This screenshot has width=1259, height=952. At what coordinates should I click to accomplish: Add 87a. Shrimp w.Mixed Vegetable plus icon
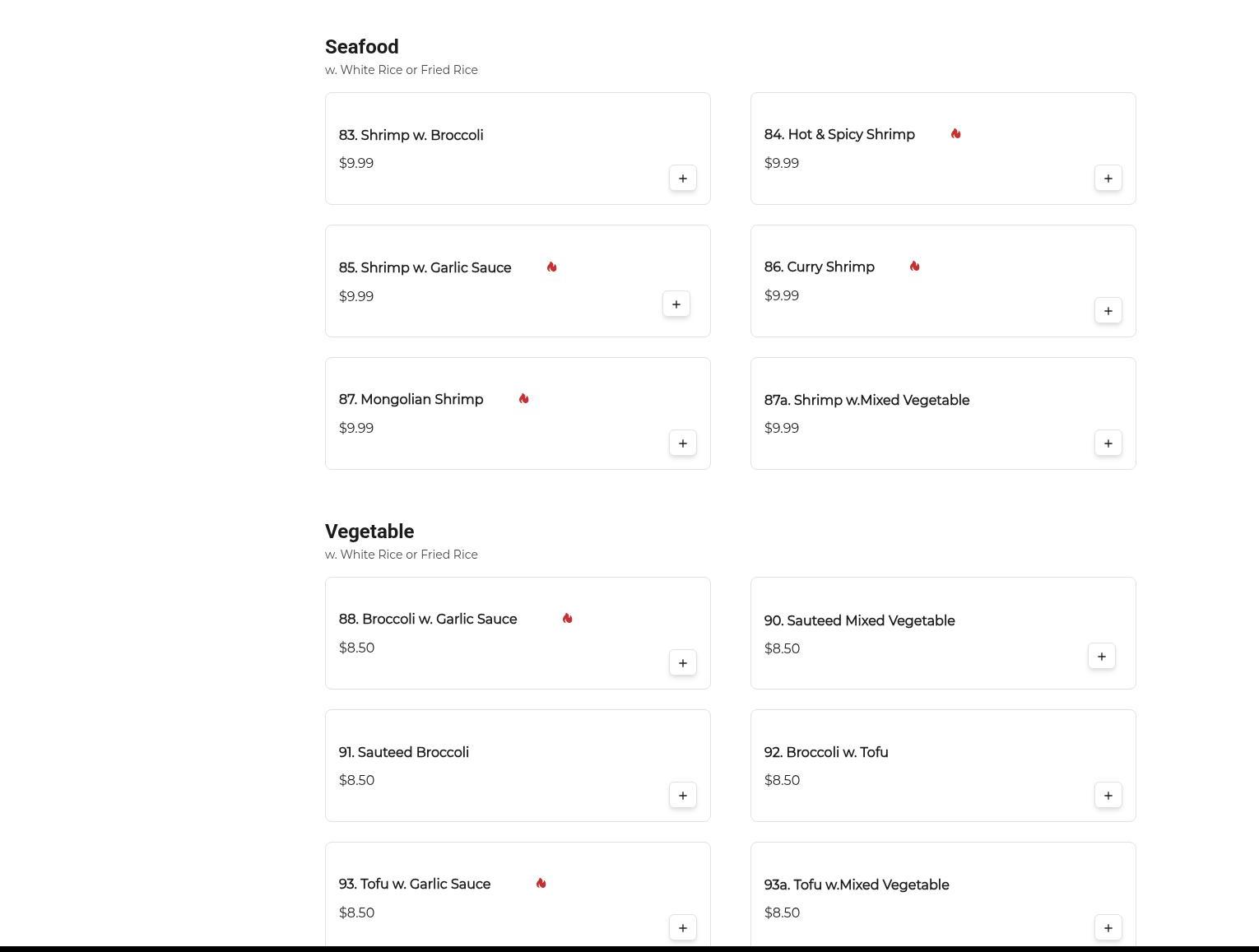tap(1108, 443)
